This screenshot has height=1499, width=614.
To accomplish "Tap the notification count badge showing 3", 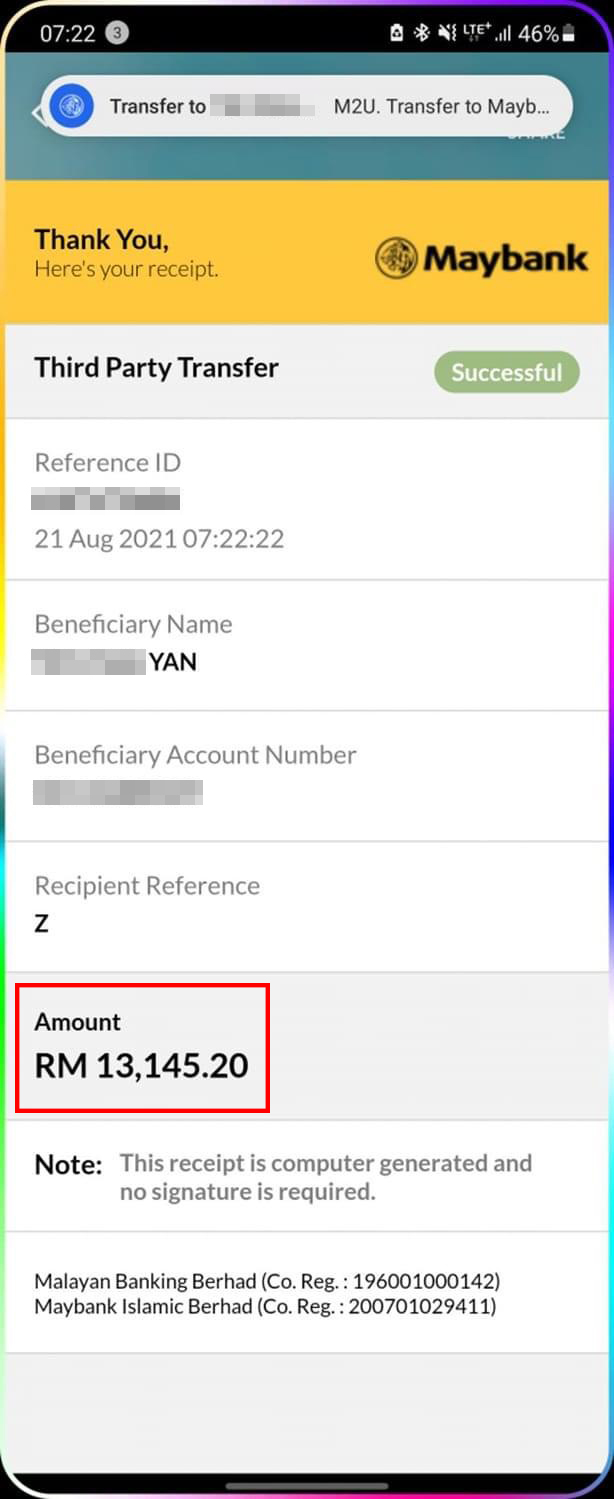I will (x=116, y=33).
